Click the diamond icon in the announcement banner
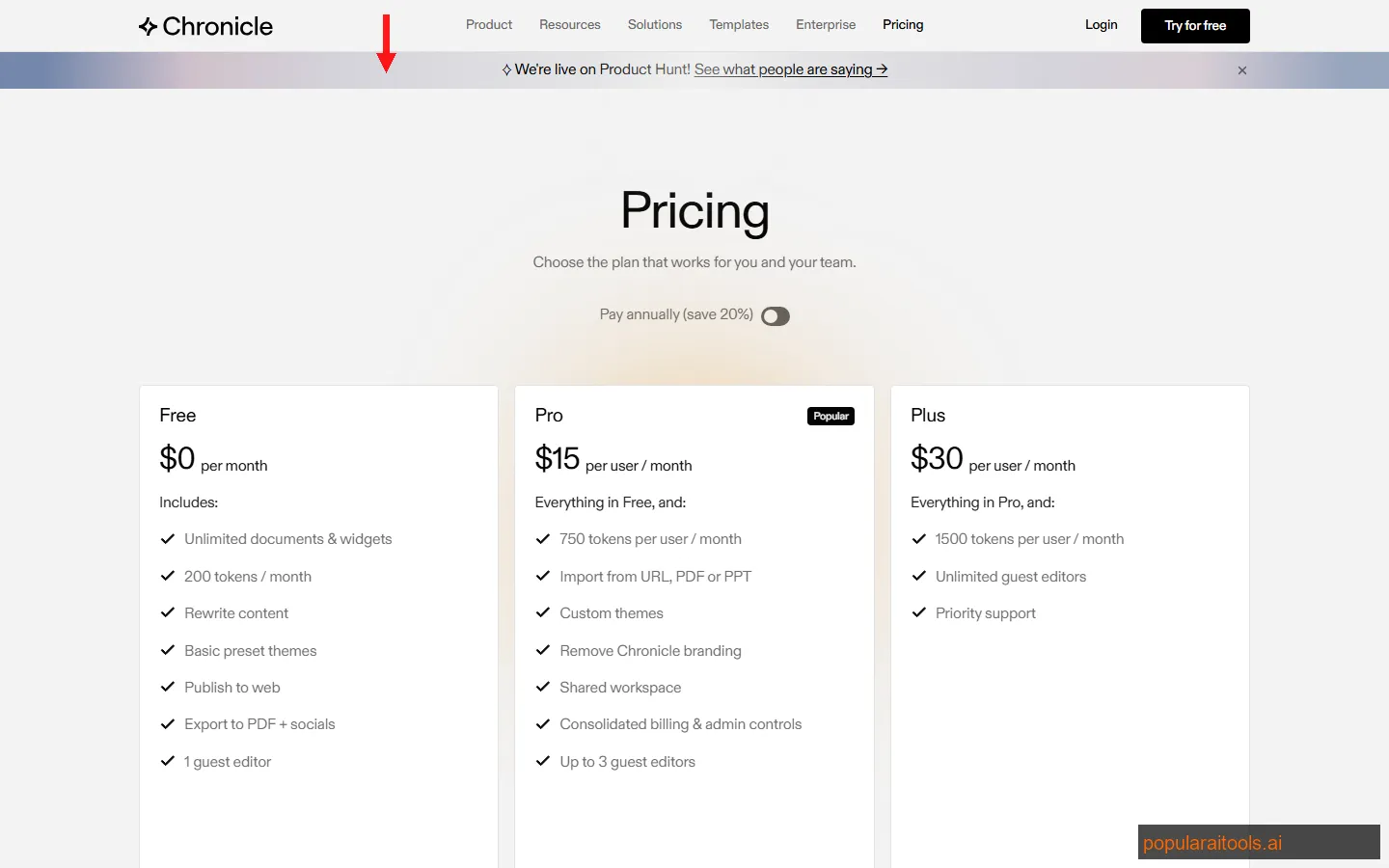Viewport: 1389px width, 868px height. [505, 69]
